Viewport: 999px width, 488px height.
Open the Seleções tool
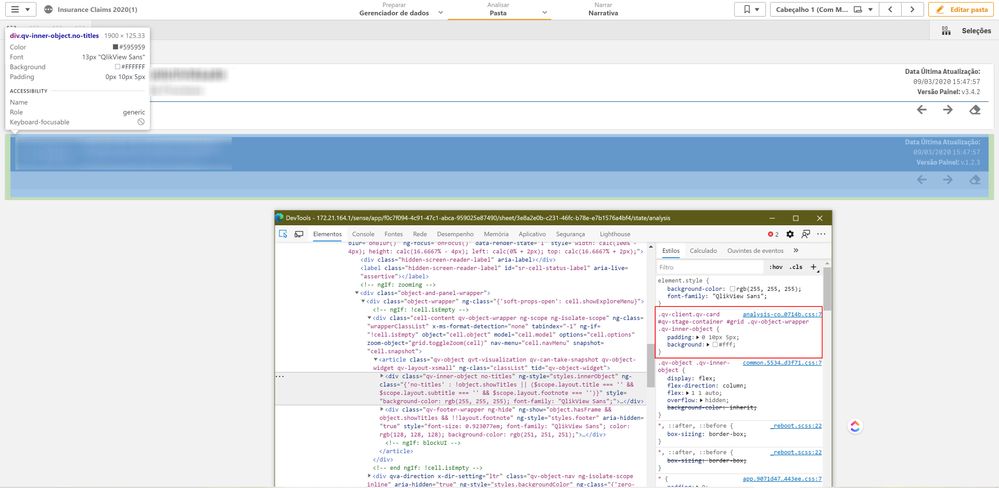point(965,31)
